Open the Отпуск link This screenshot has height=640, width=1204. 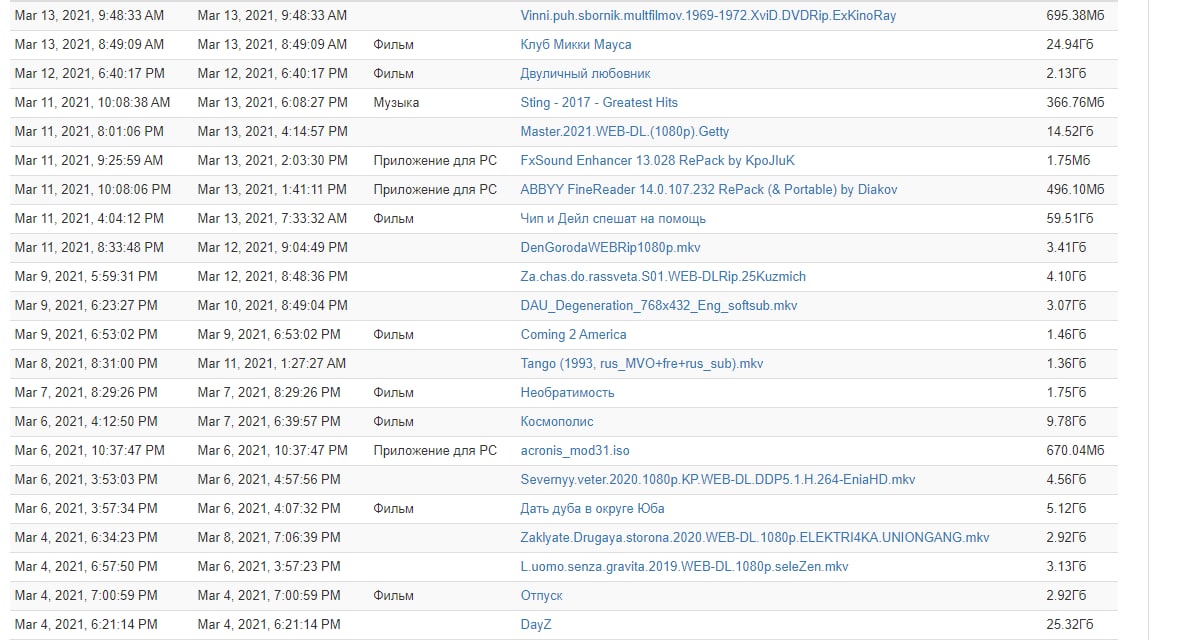pyautogui.click(x=541, y=596)
